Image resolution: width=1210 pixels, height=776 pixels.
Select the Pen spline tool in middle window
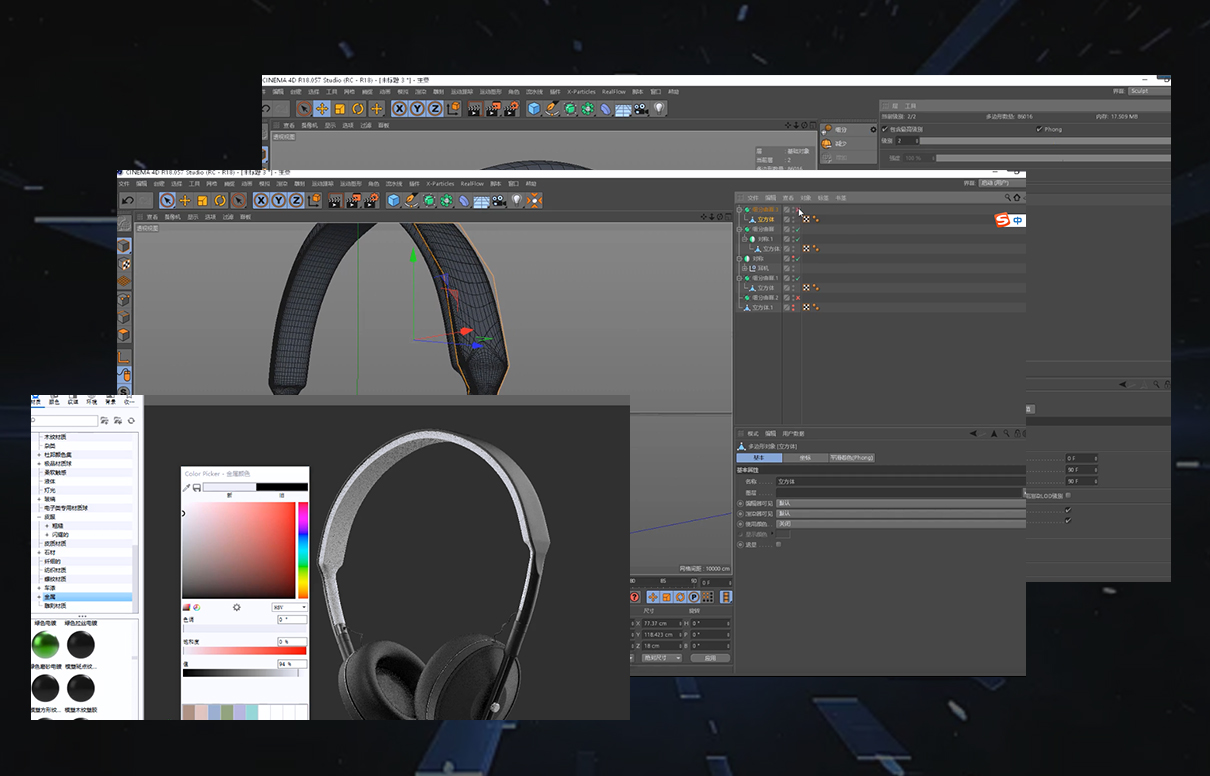pyautogui.click(x=411, y=200)
